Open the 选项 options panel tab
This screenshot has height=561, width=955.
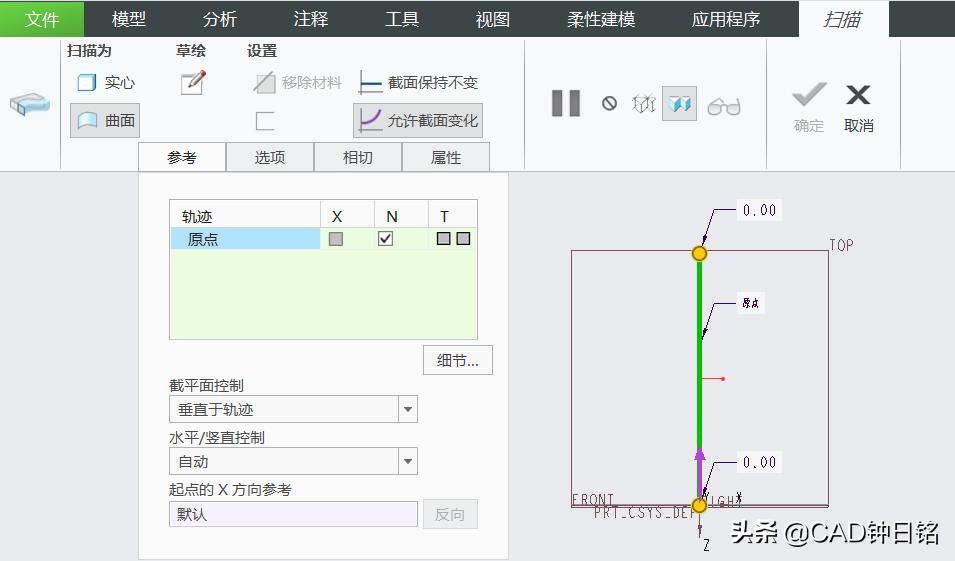coord(270,158)
